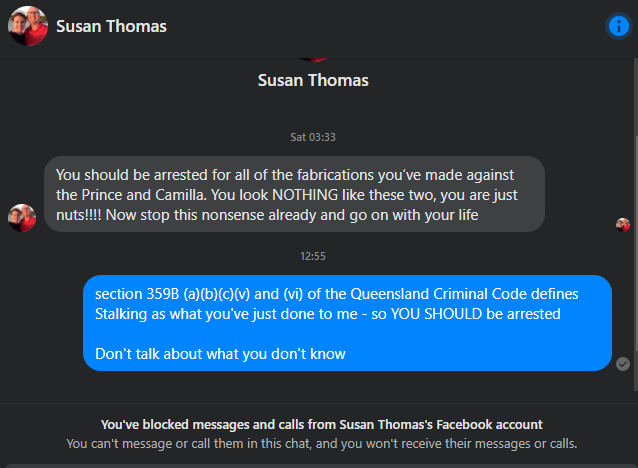The width and height of the screenshot is (638, 468).
Task: Select the blue outgoing message bubble
Action: pos(347,323)
